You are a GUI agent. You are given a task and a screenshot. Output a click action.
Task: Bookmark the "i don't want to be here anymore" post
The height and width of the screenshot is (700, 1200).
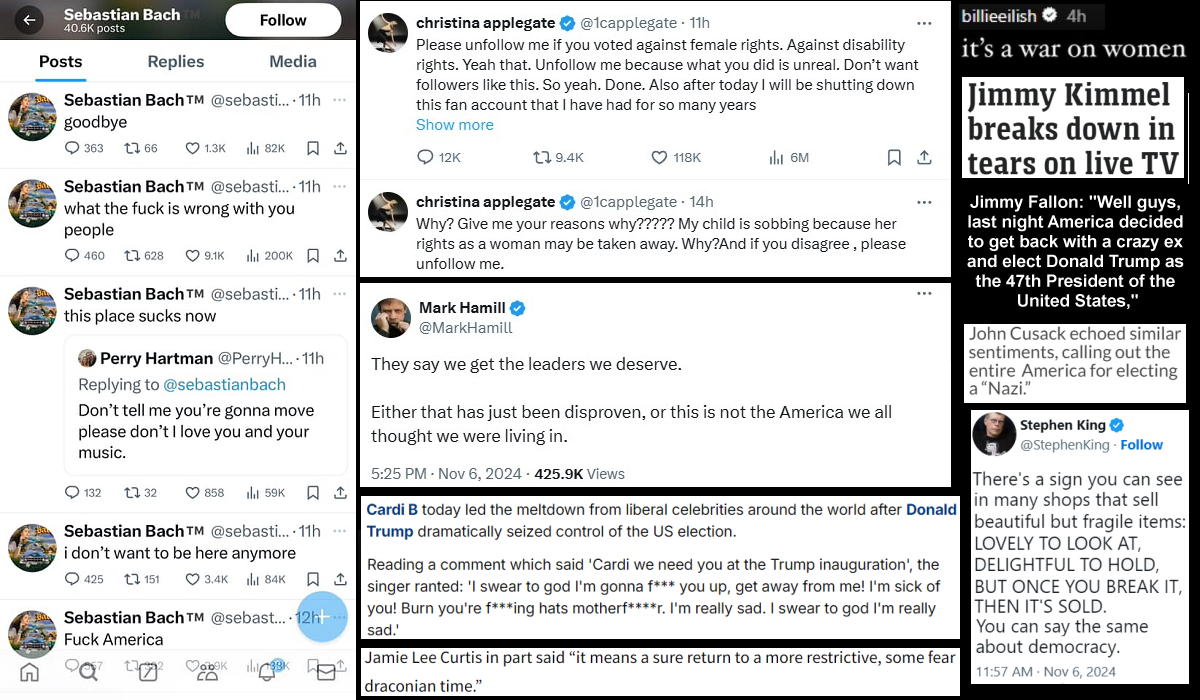point(313,578)
